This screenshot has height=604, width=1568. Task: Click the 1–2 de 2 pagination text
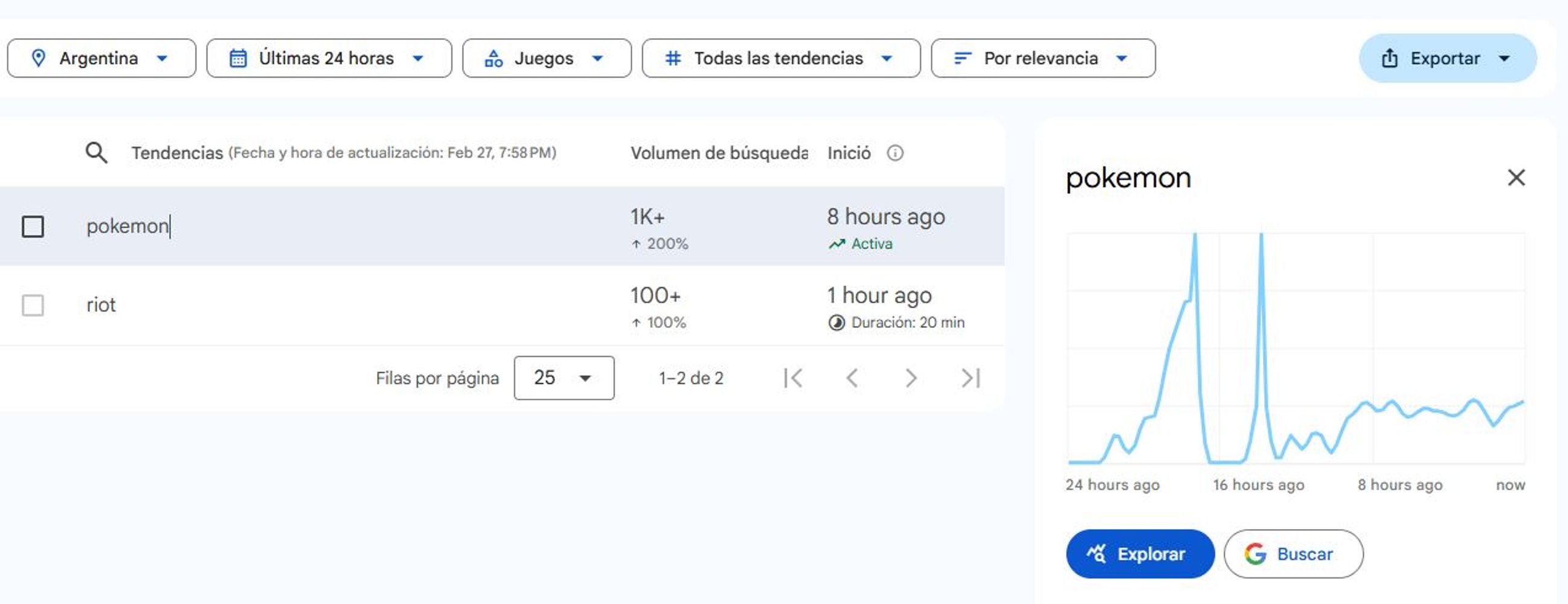click(691, 378)
